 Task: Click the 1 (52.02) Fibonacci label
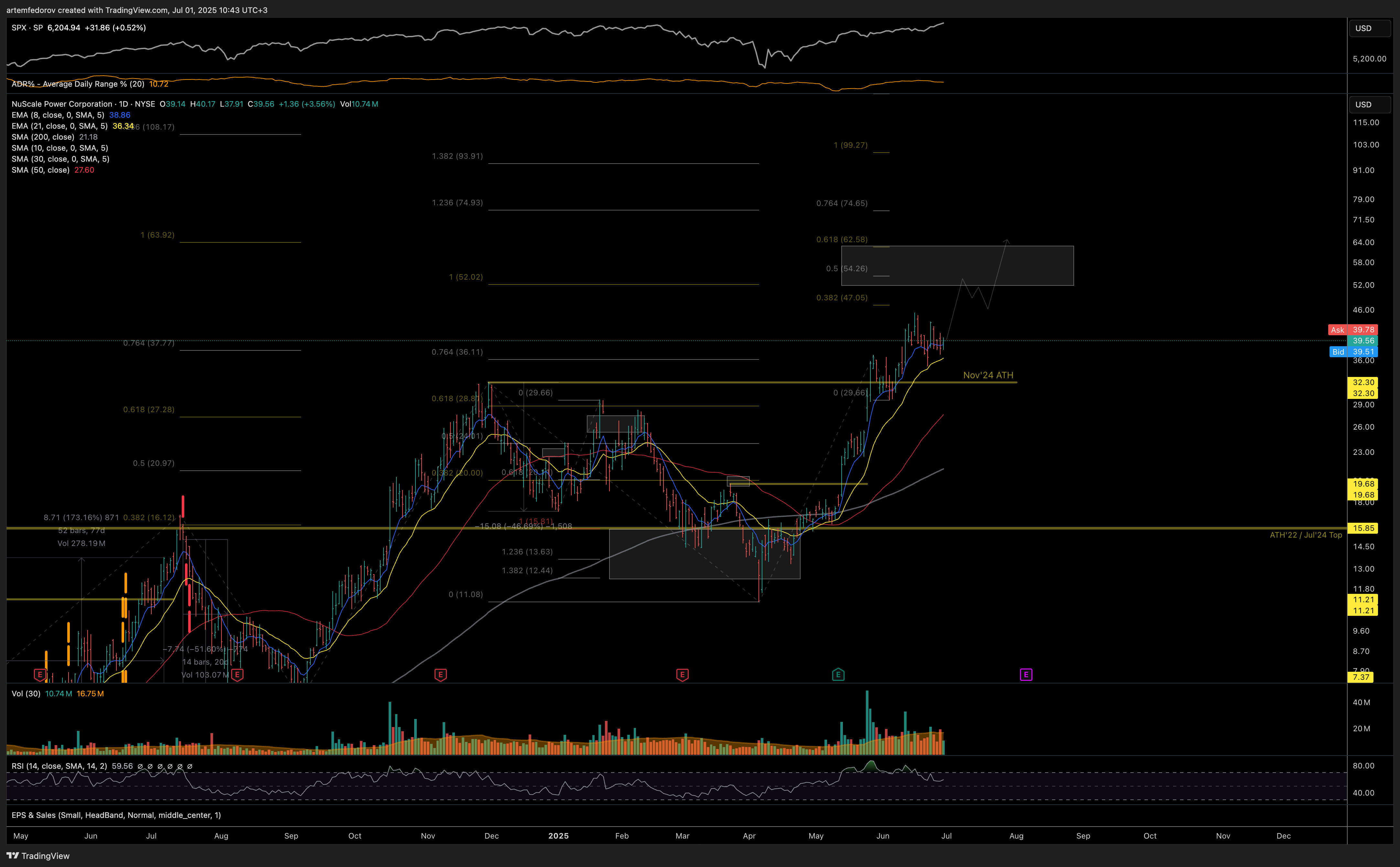[x=466, y=277]
